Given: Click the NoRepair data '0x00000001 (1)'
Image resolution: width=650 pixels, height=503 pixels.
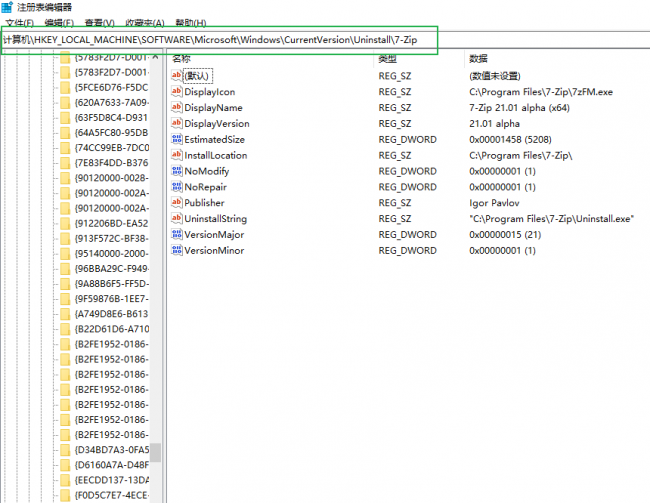Looking at the screenshot, I should tap(502, 187).
